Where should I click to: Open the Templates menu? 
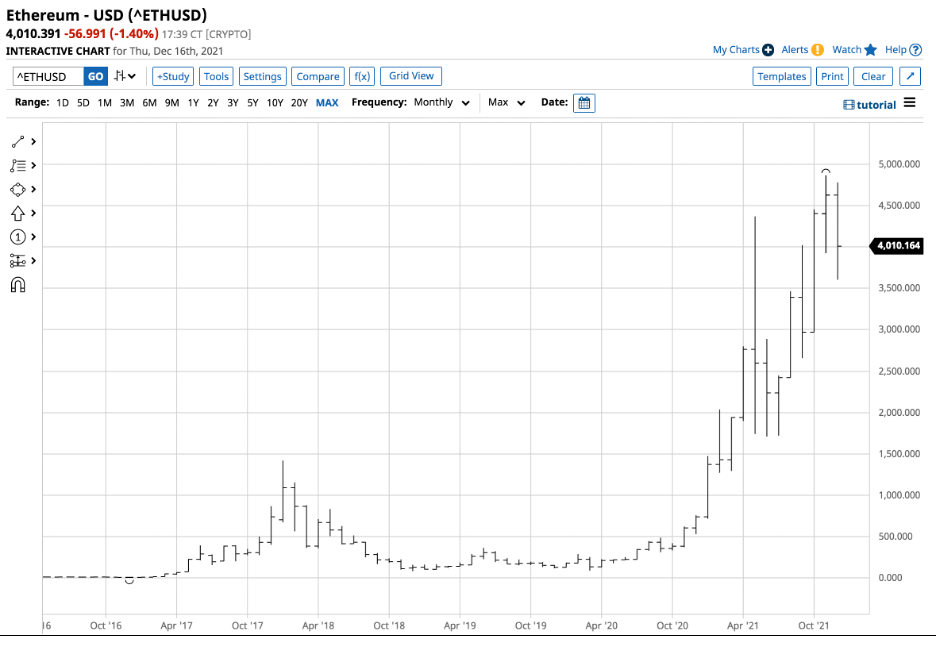(x=782, y=76)
